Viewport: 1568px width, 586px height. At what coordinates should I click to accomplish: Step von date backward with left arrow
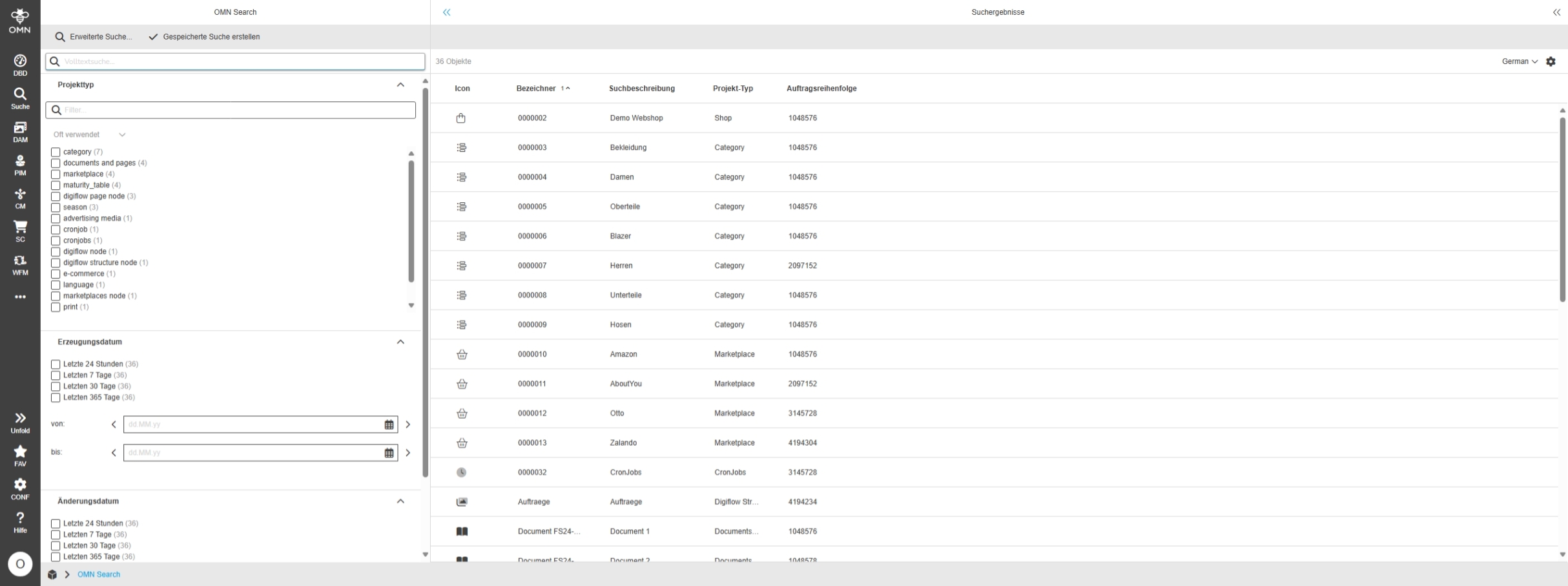click(114, 424)
